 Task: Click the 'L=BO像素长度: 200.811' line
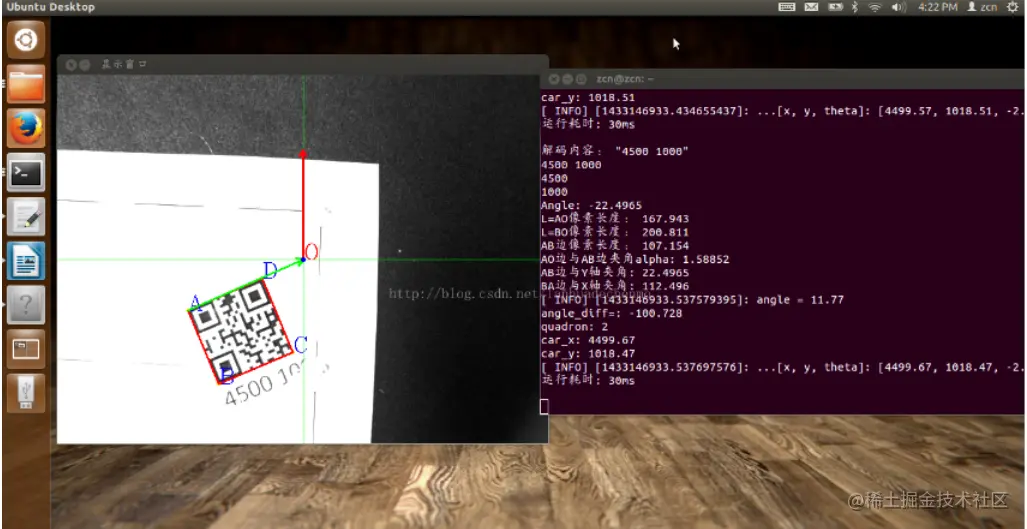point(615,232)
